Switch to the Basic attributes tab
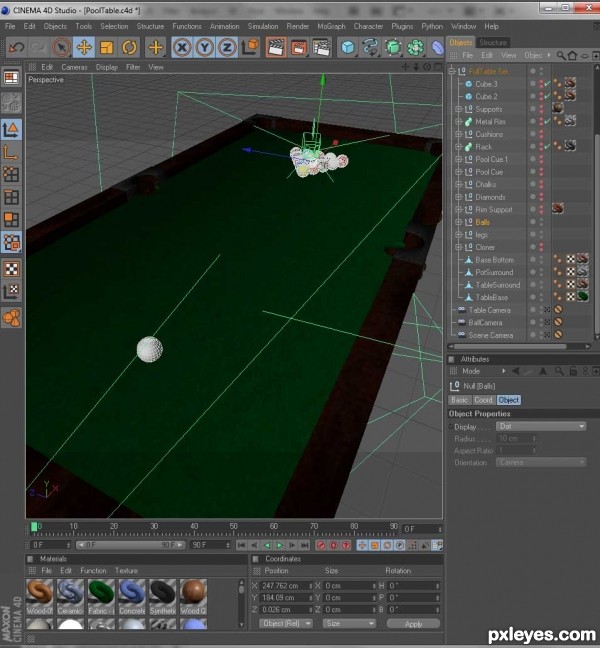This screenshot has width=600, height=648. pyautogui.click(x=460, y=400)
